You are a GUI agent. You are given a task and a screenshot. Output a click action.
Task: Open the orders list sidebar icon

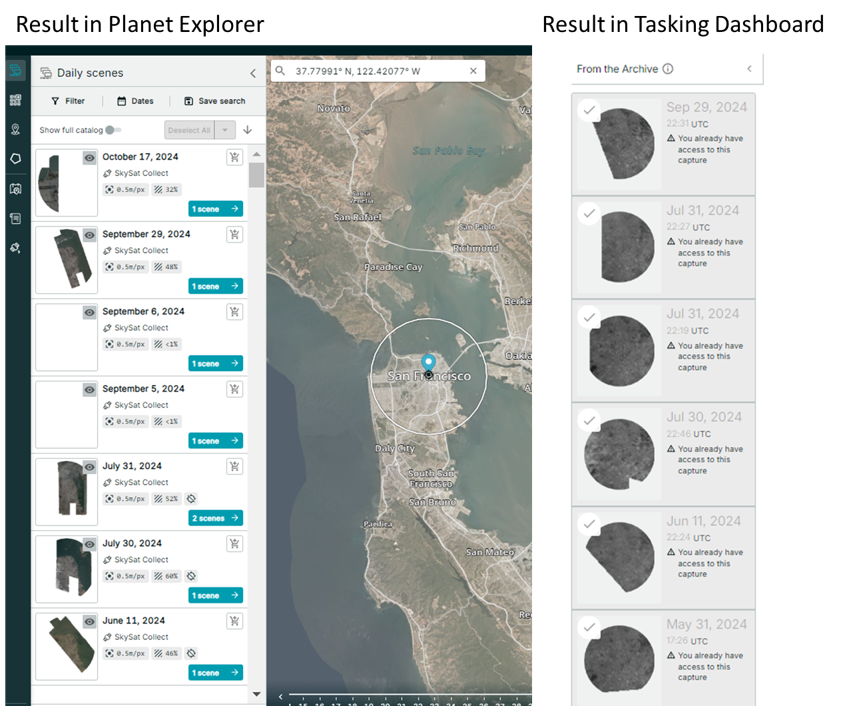coord(15,218)
